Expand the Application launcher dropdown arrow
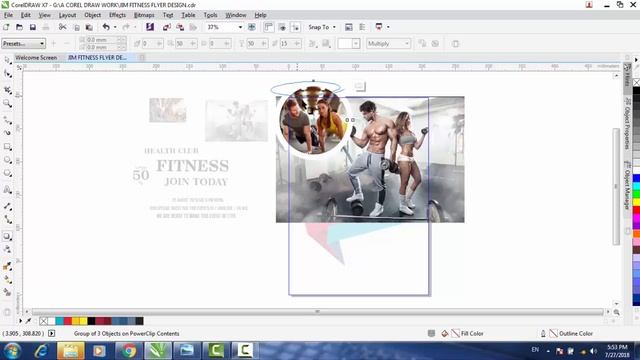The image size is (640, 360). coord(388,27)
